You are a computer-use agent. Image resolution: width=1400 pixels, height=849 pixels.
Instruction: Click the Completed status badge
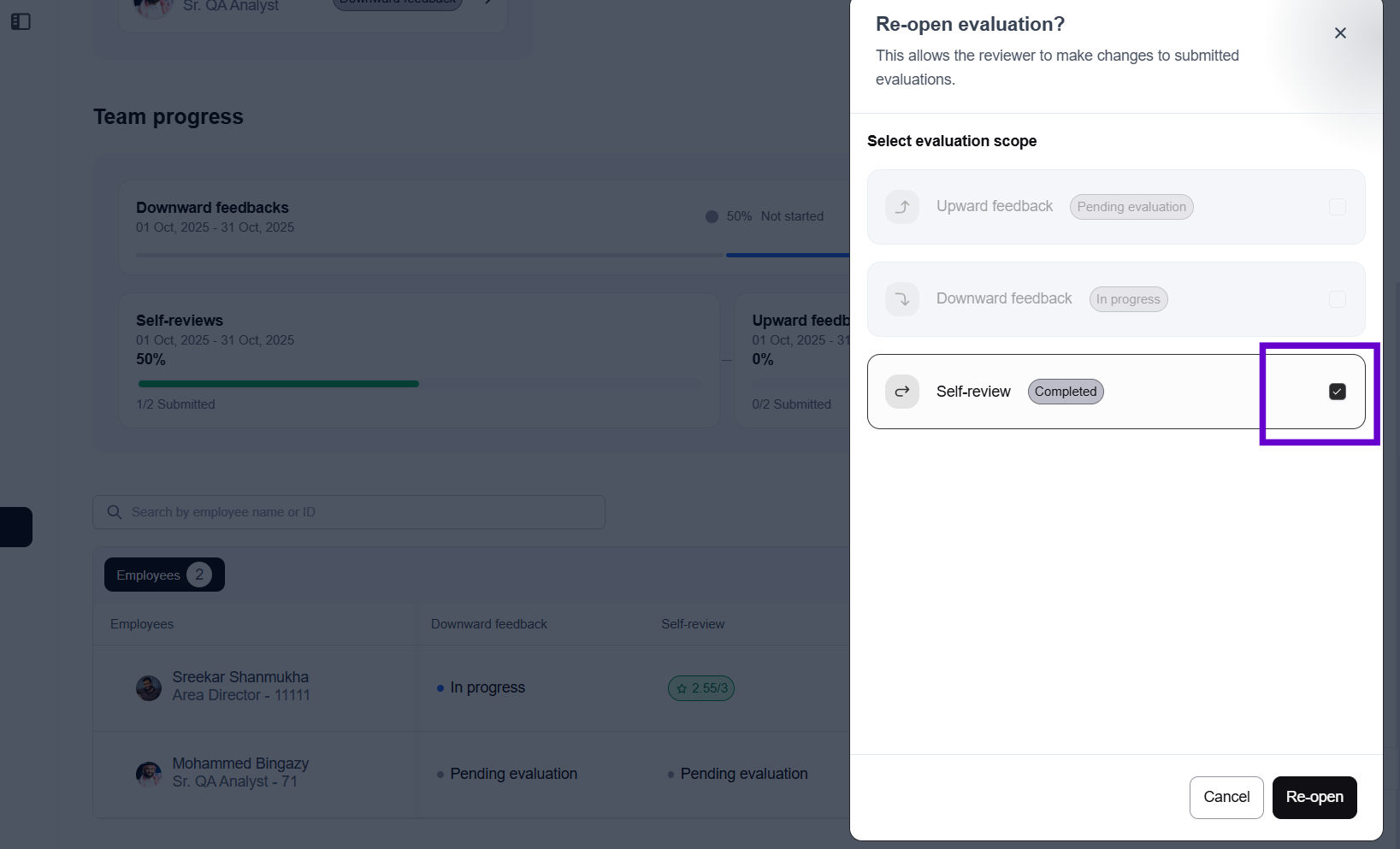[x=1065, y=392]
